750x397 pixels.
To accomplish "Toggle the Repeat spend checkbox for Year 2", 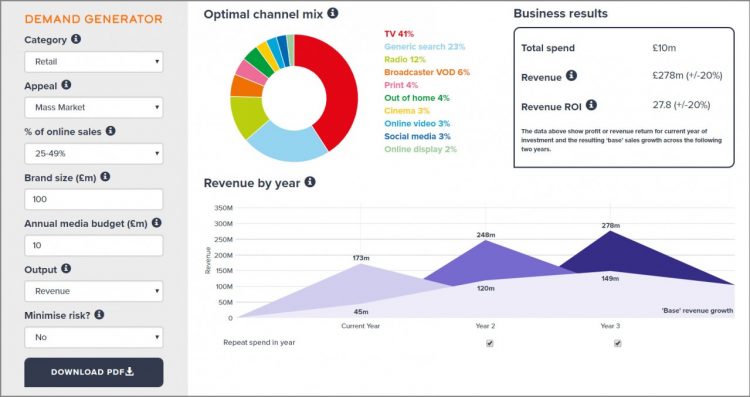I will [x=489, y=343].
